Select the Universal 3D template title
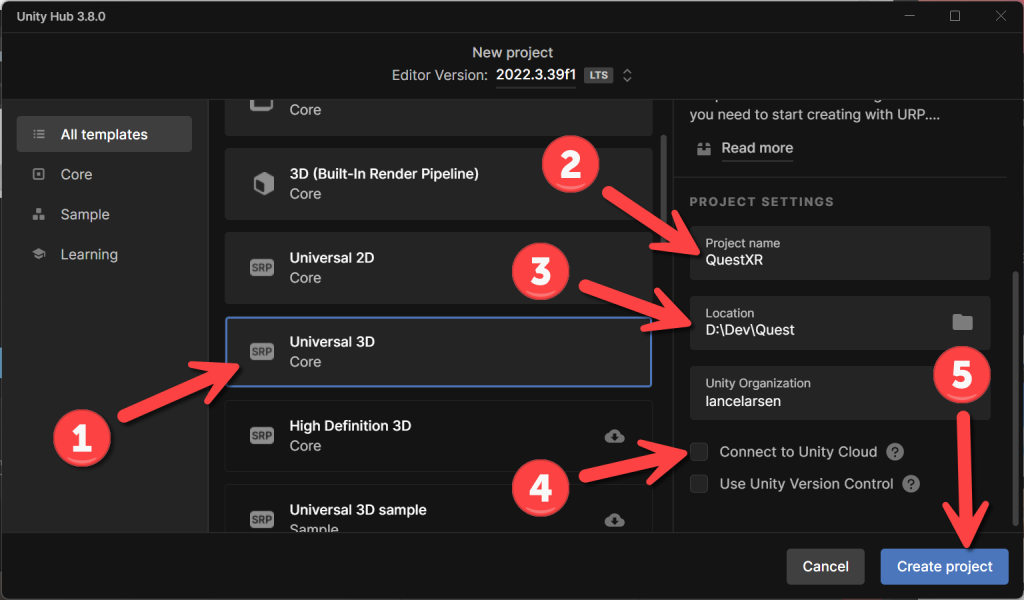The width and height of the screenshot is (1024, 600). point(332,342)
